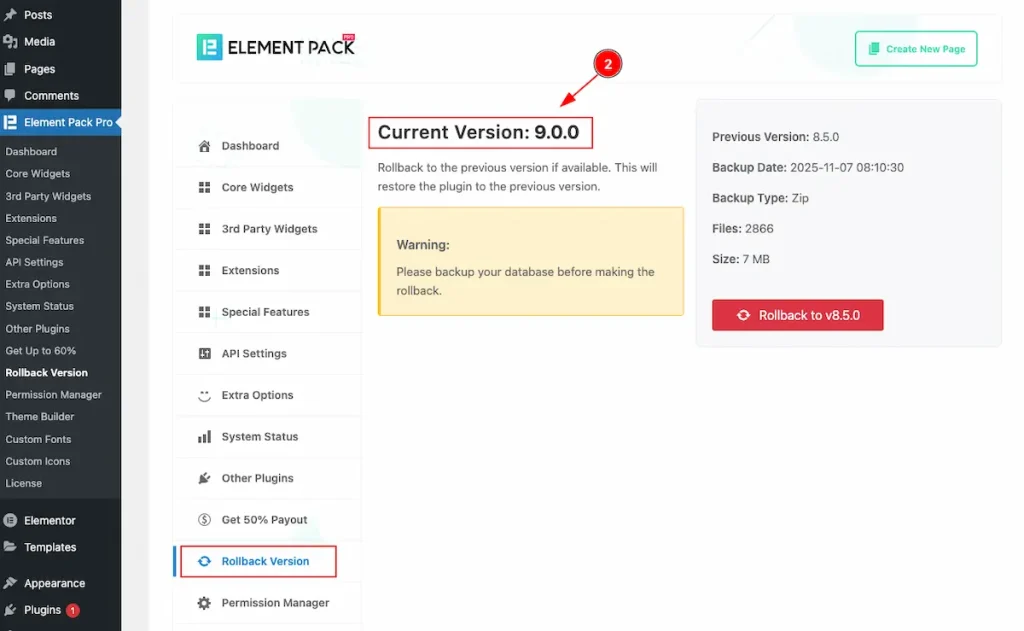This screenshot has height=631, width=1024.
Task: Expand the Element Pack Pro sidebar menu arrow
Action: [116, 122]
